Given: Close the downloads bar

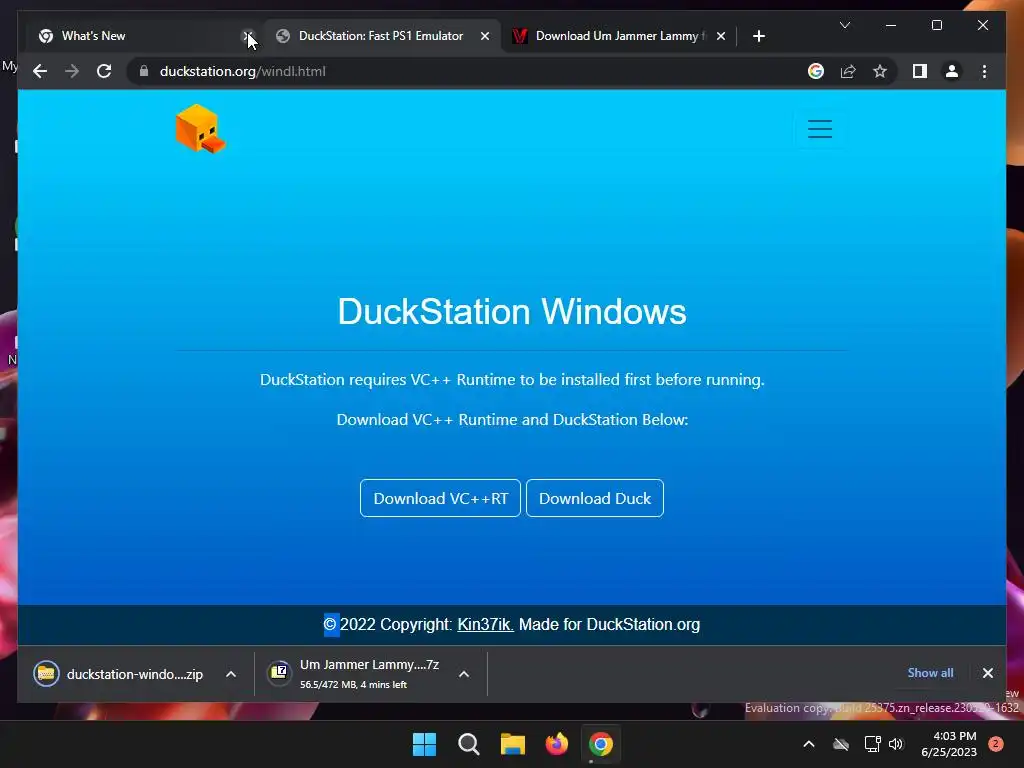Looking at the screenshot, I should click(x=987, y=673).
